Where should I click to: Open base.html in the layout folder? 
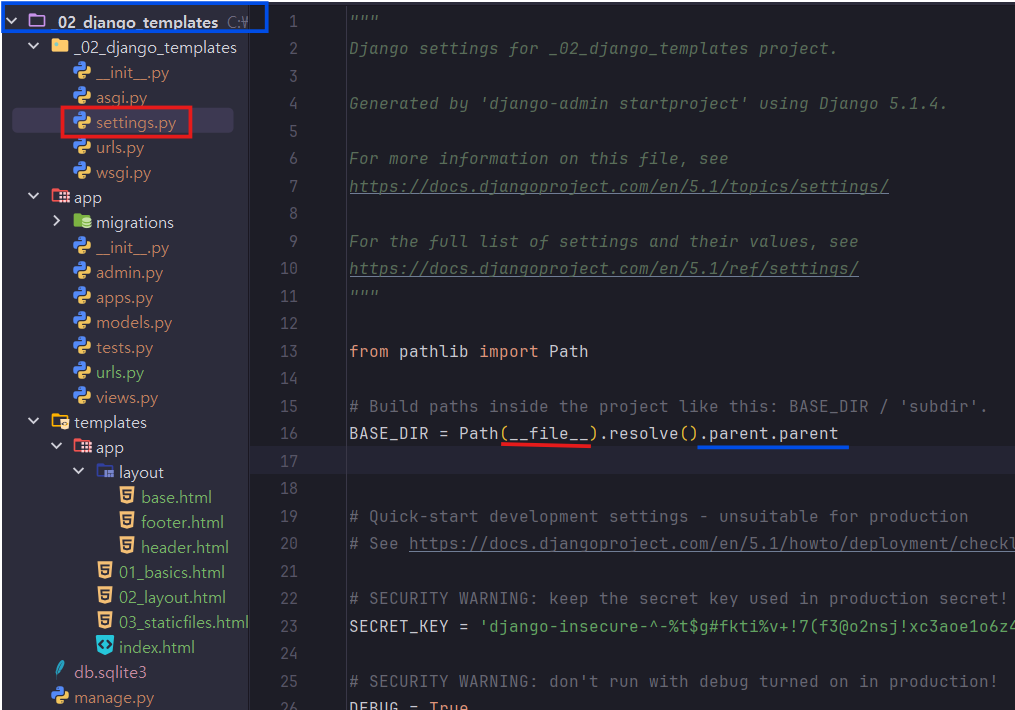coord(177,497)
